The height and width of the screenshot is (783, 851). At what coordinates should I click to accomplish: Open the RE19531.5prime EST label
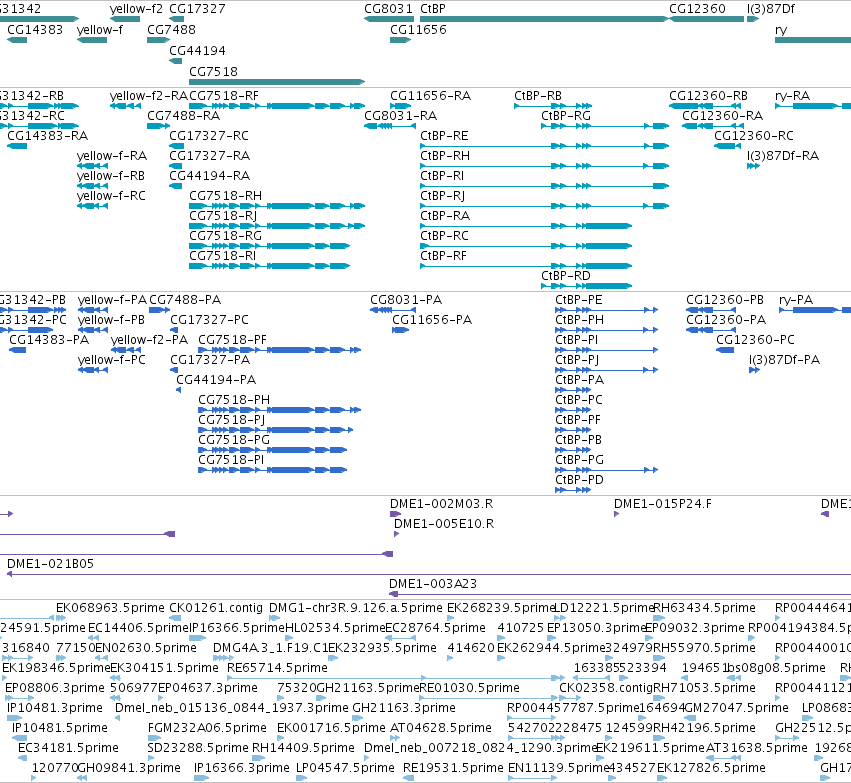pos(453,768)
